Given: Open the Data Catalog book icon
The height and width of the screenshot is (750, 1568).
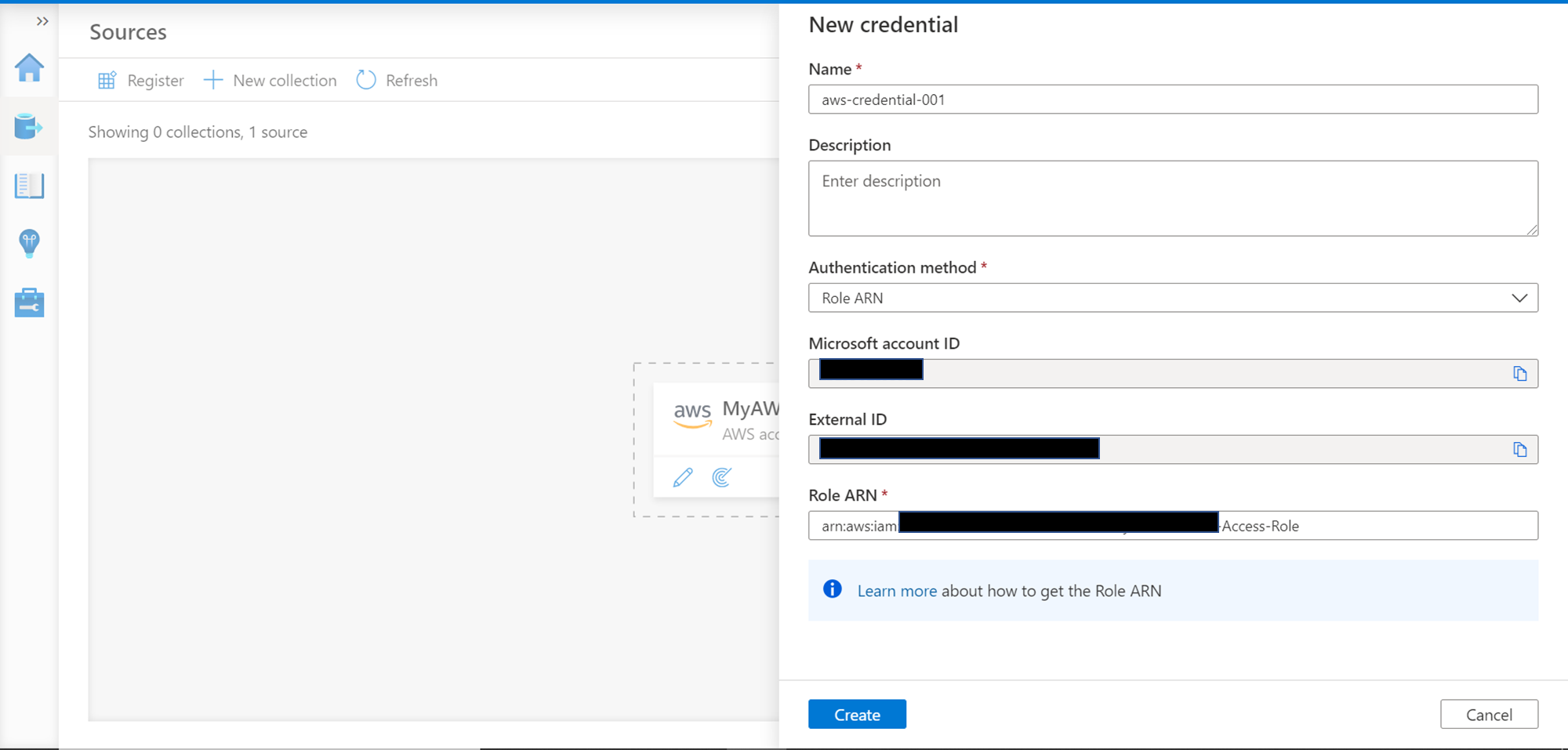Looking at the screenshot, I should pos(29,186).
